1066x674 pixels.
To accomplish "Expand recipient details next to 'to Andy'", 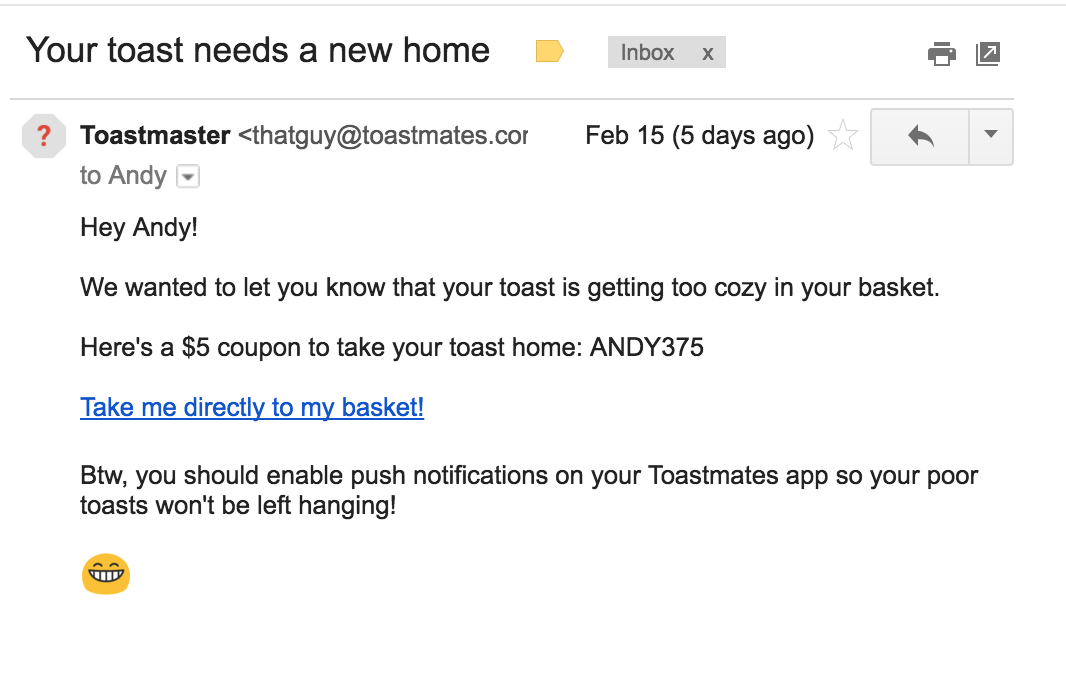I will (x=188, y=176).
